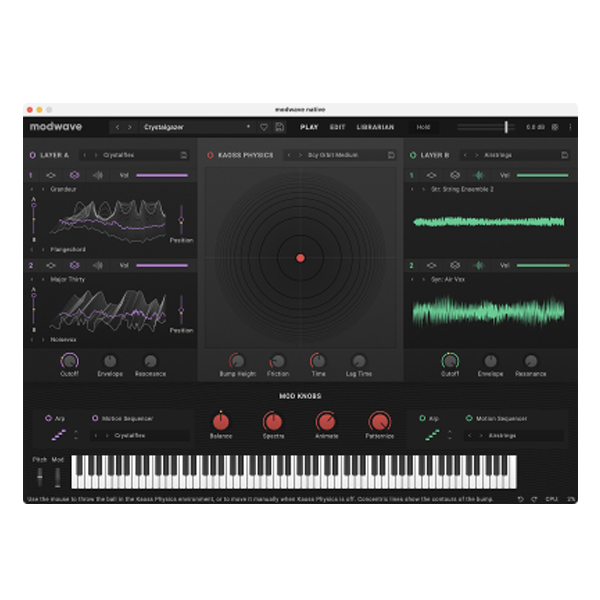
Task: Select the next Layer B program chevron
Action: [x=476, y=155]
